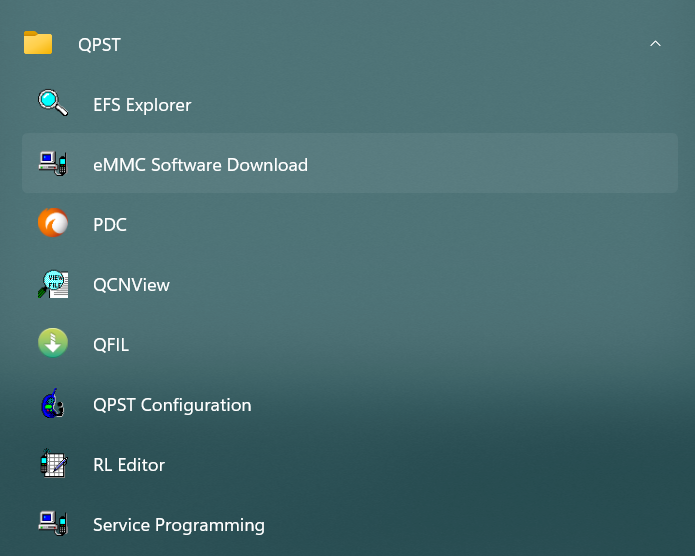This screenshot has width=695, height=556.
Task: Click the green QFIL download arrow icon
Action: pos(53,343)
